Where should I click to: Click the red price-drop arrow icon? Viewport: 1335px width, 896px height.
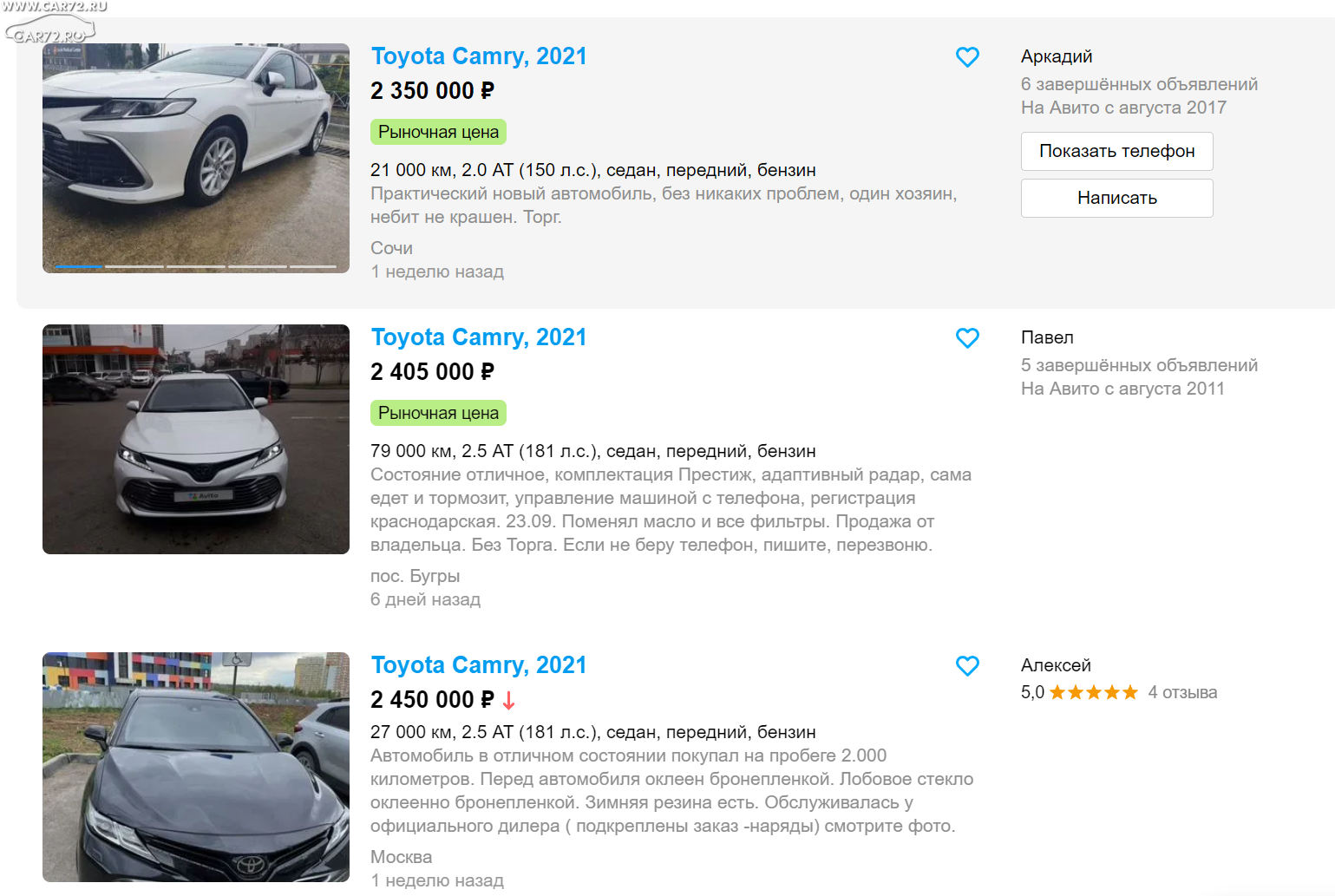(x=508, y=700)
